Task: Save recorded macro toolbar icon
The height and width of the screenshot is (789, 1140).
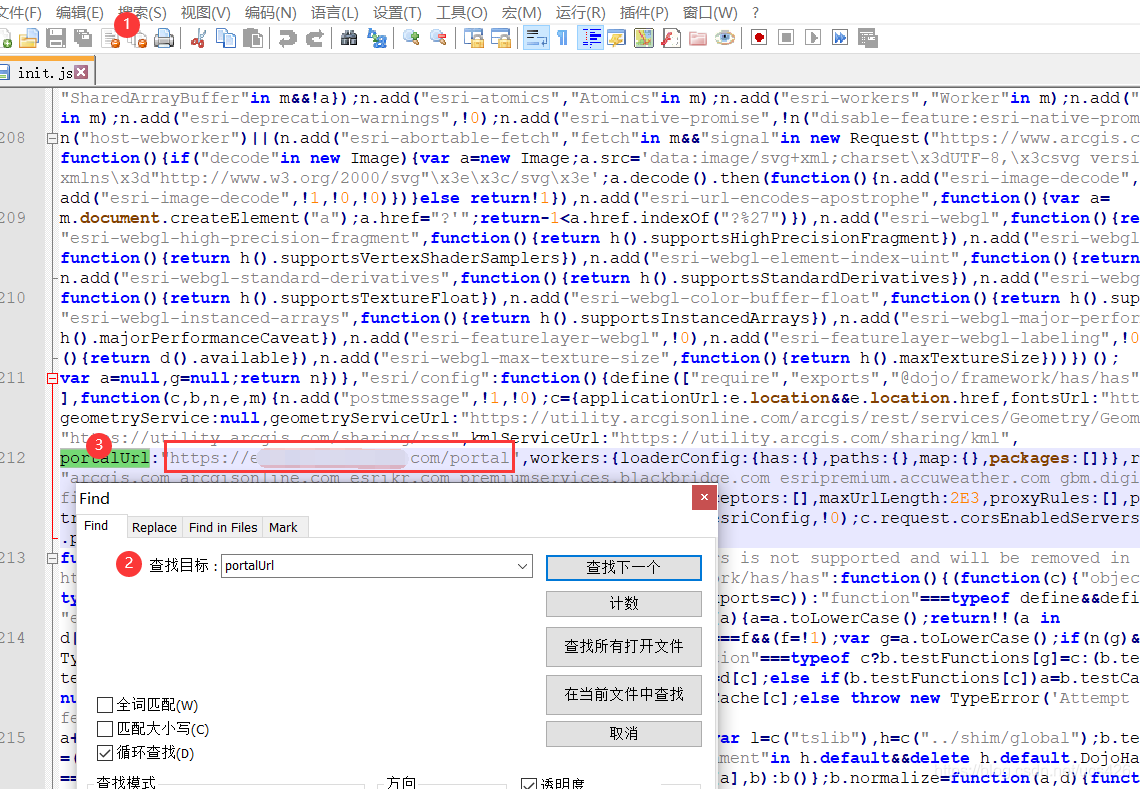Action: [x=867, y=38]
